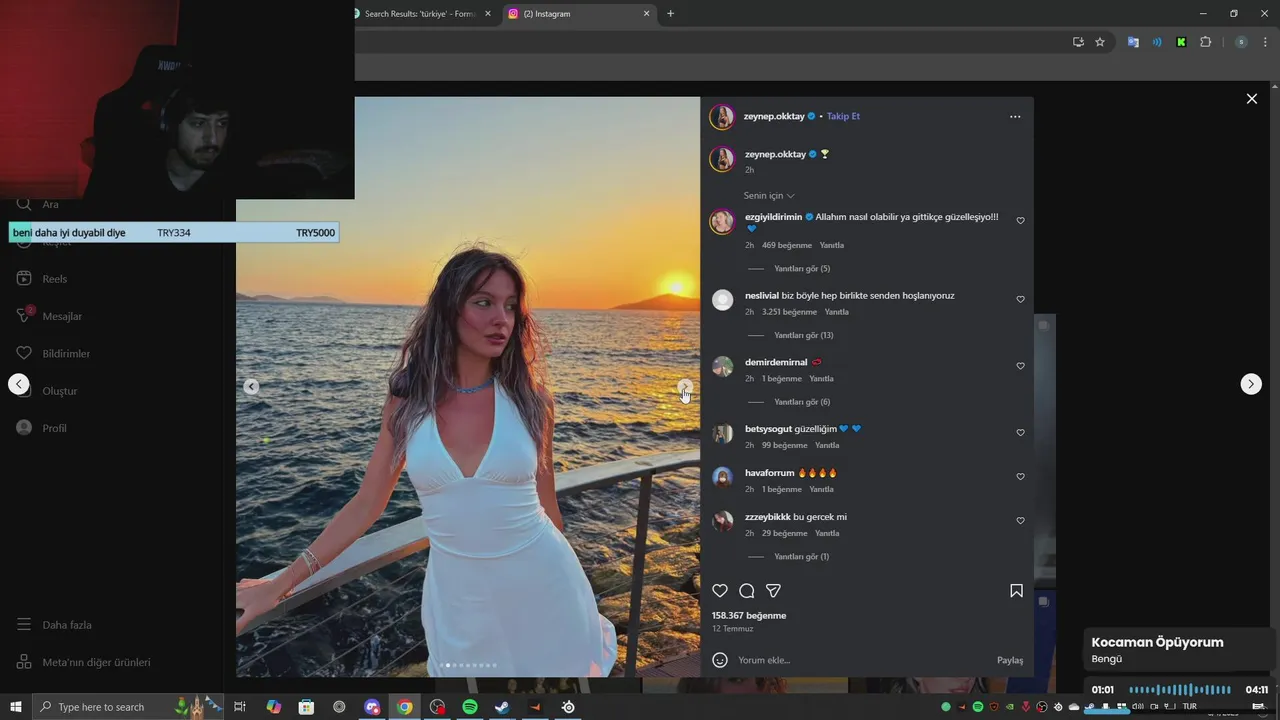Like the post using the heart icon
The image size is (1280, 720).
(x=720, y=591)
